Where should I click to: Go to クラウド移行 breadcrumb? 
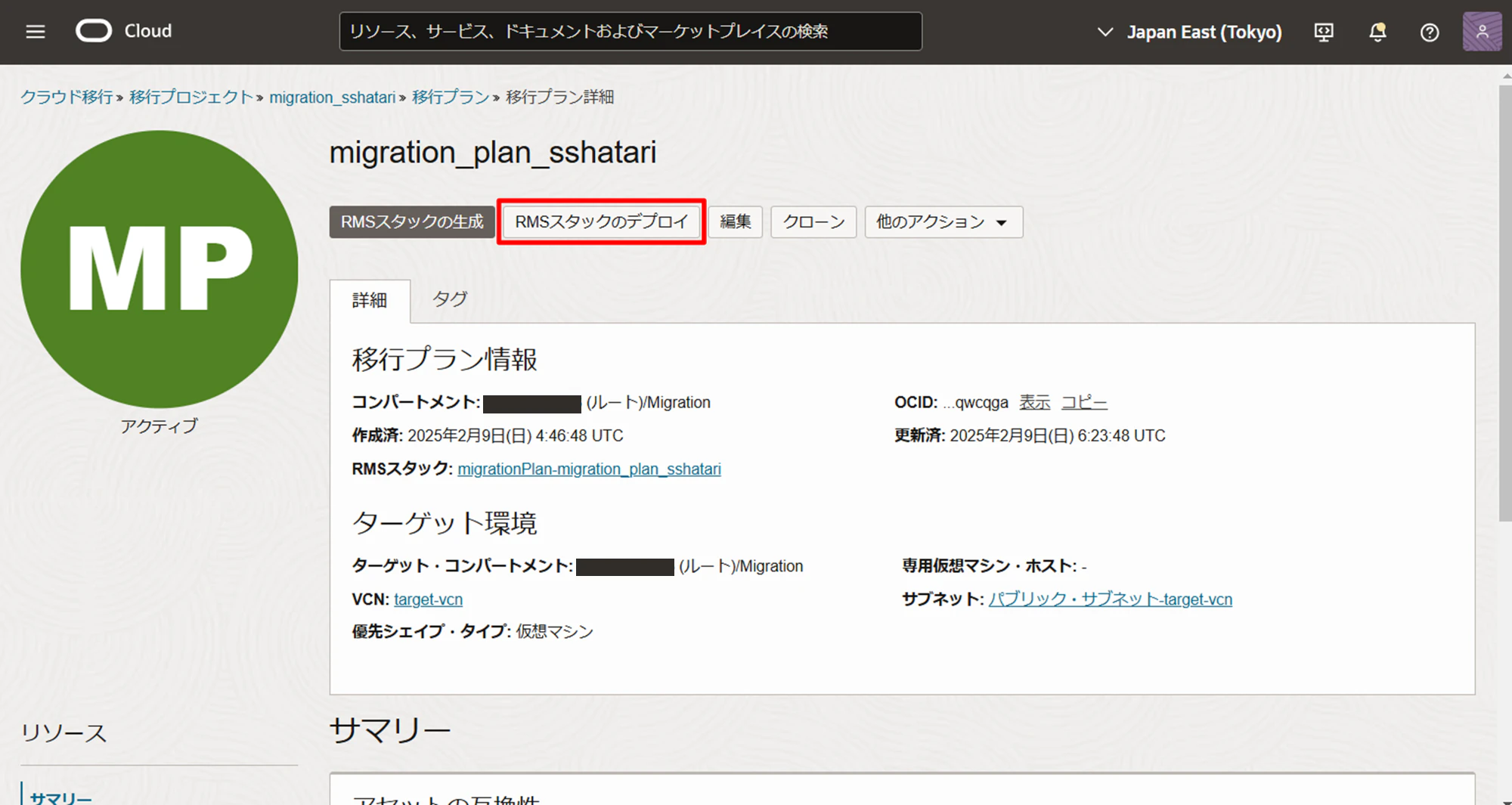pos(67,97)
